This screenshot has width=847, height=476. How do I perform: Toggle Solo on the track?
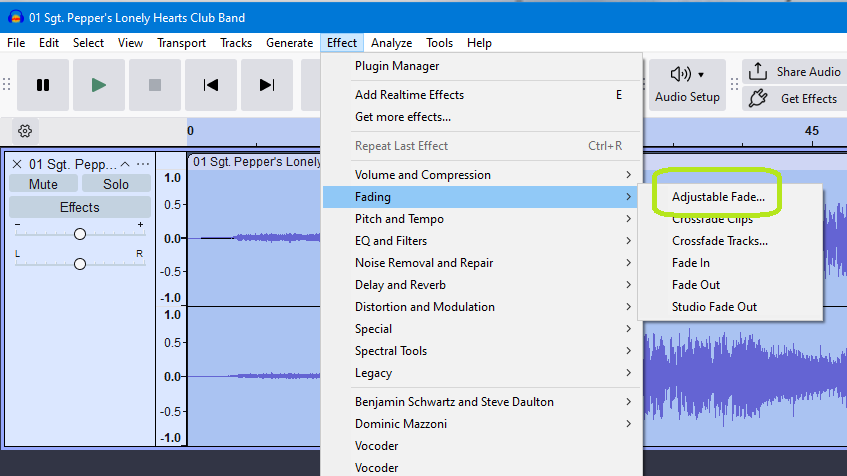click(116, 184)
